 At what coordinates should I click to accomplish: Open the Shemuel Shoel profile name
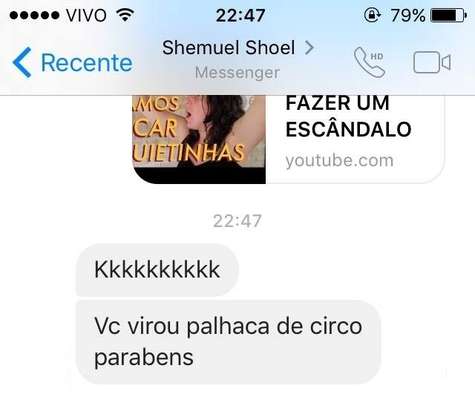pyautogui.click(x=229, y=48)
